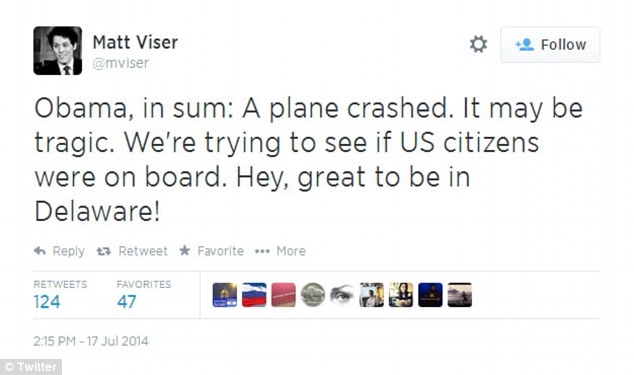
Task: Open the Matt Viser name link
Action: 135,42
